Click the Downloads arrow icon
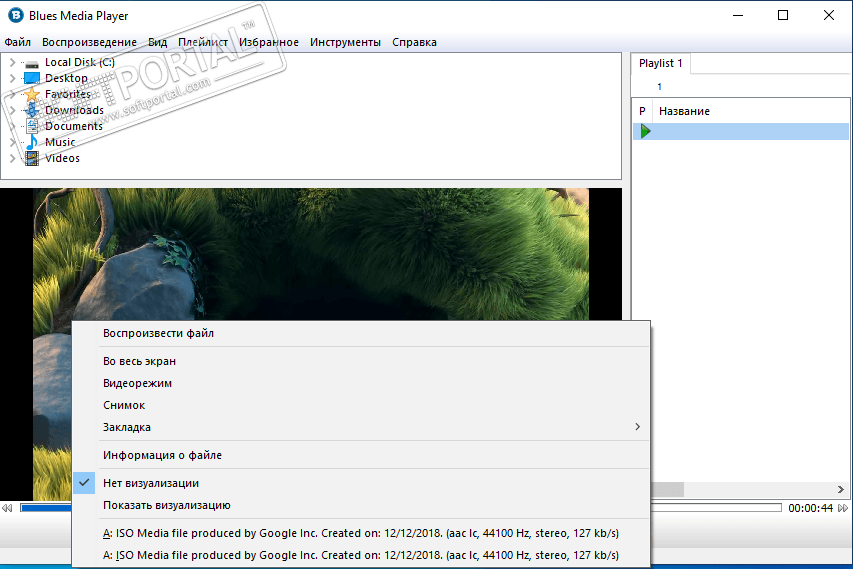853x569 pixels. coord(32,110)
